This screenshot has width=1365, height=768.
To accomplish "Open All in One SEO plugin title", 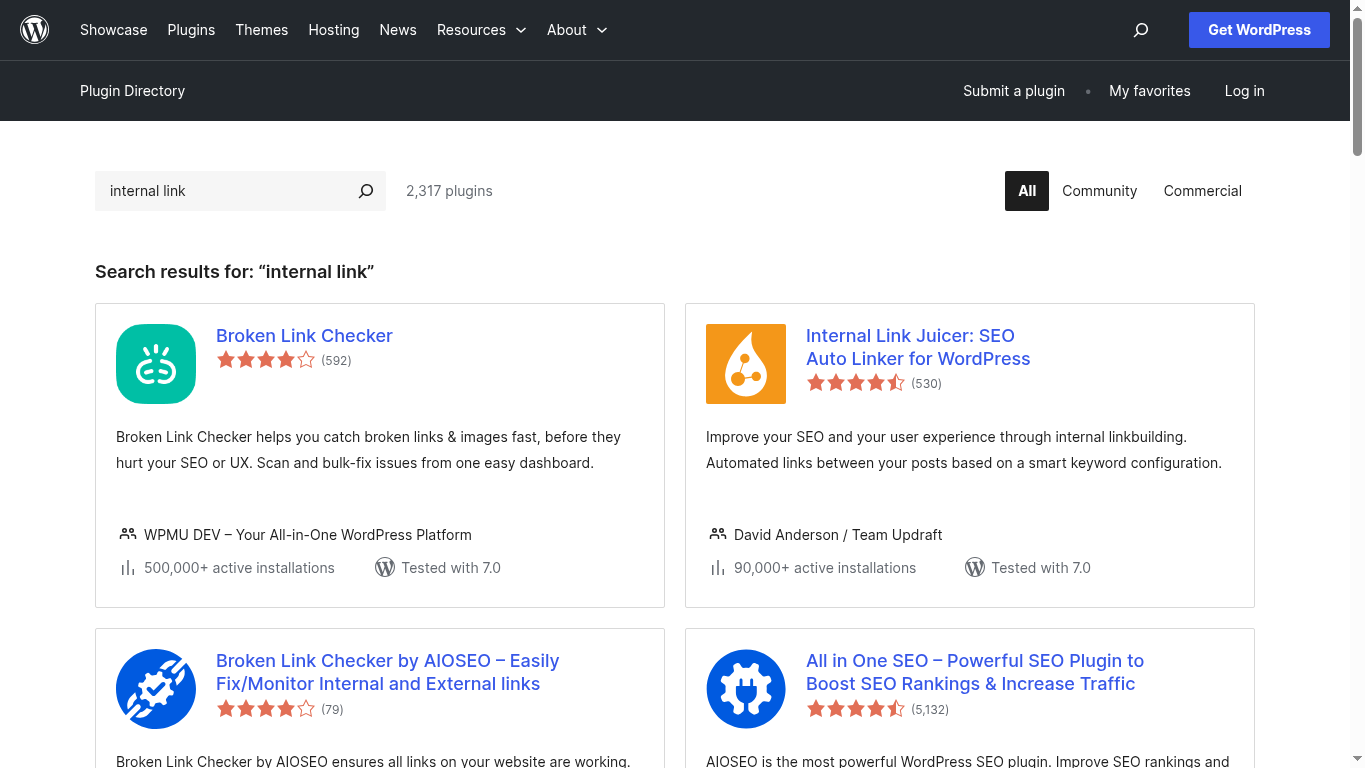I will 975,672.
